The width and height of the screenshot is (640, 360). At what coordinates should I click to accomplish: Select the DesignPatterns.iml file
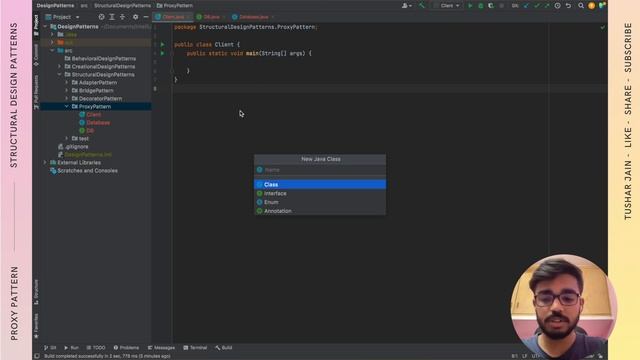pos(84,155)
